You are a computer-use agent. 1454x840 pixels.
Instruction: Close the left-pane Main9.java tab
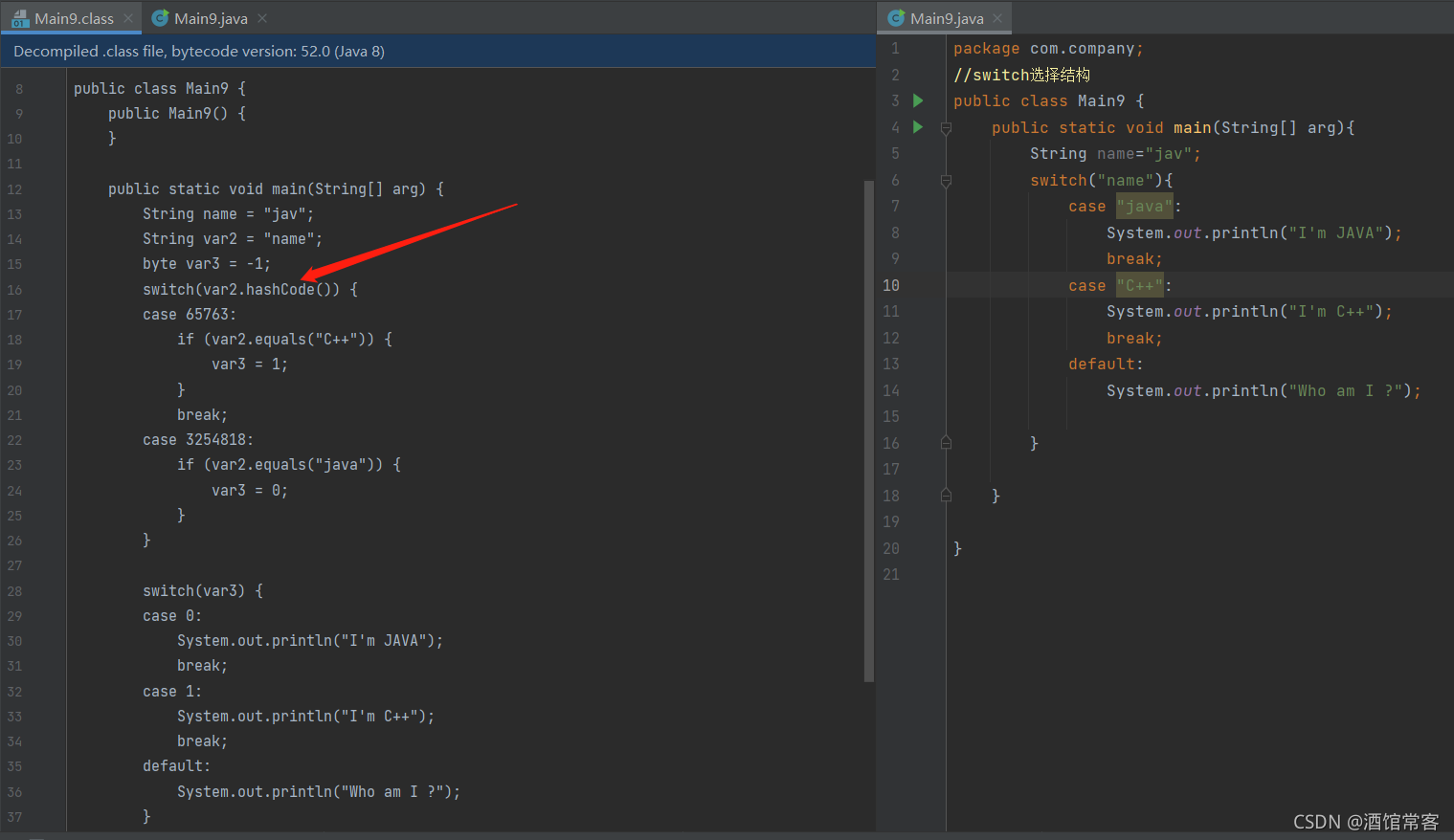coord(262,18)
